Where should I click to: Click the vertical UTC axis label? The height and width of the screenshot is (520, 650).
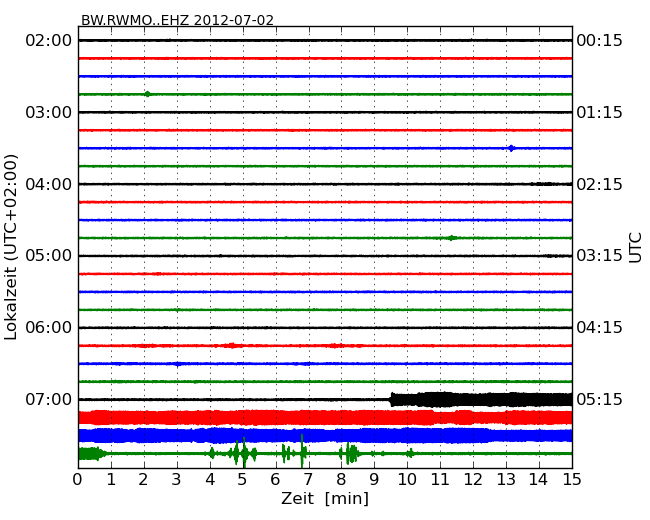tap(635, 248)
